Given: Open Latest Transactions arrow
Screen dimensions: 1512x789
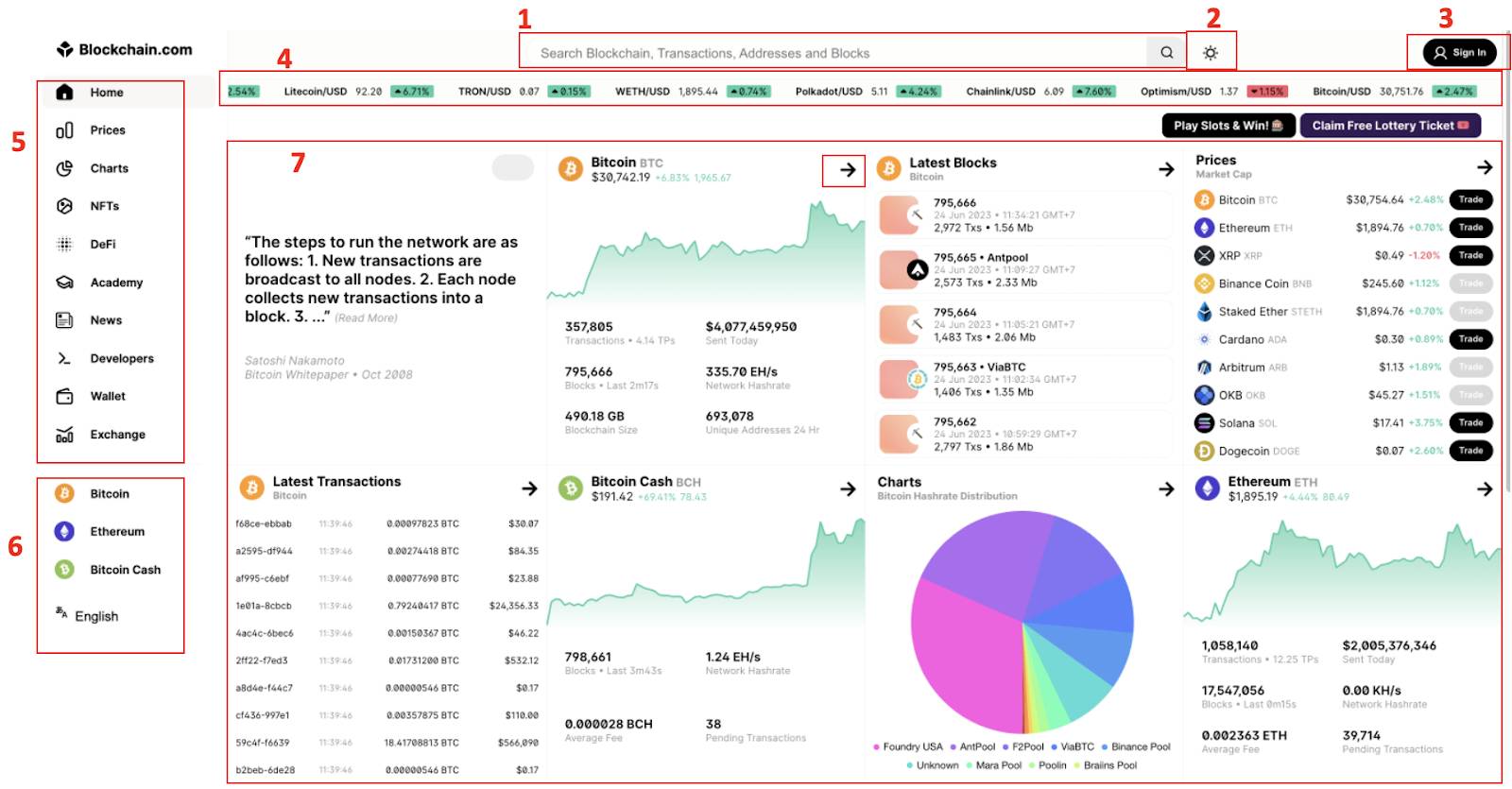Looking at the screenshot, I should [x=529, y=489].
